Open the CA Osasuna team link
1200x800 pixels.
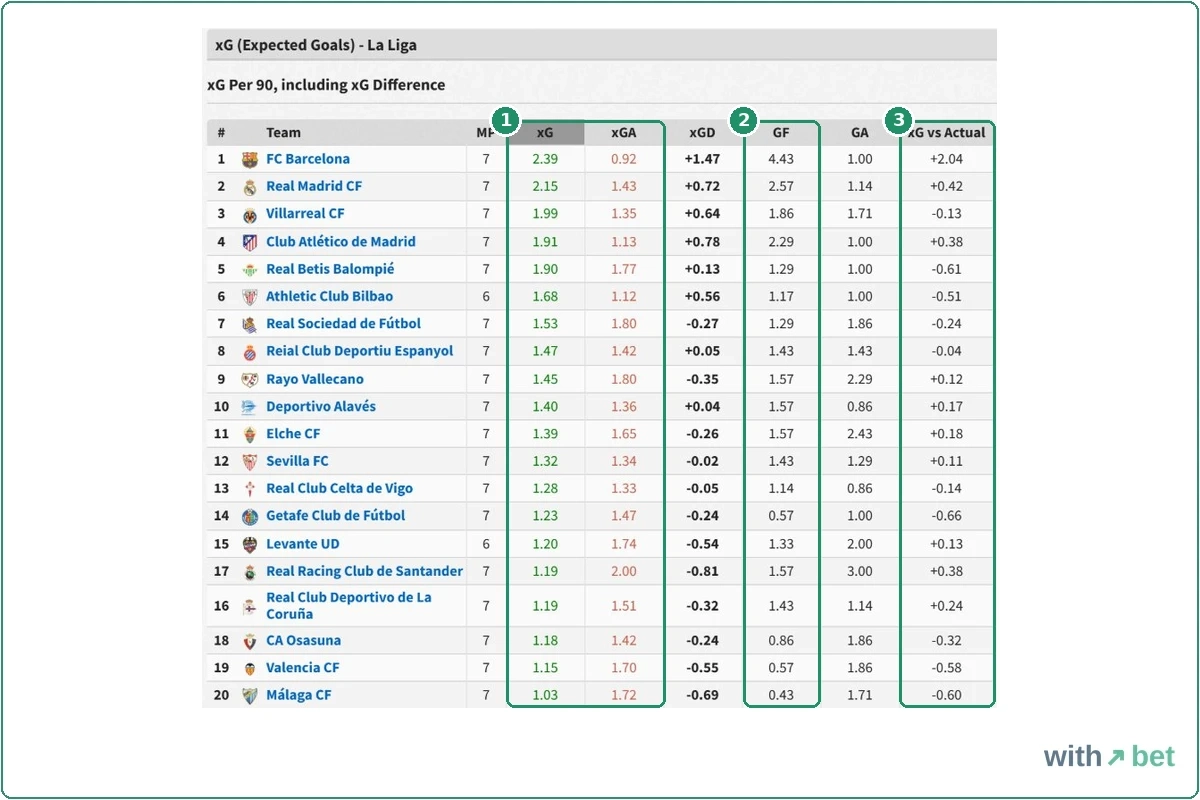click(303, 640)
